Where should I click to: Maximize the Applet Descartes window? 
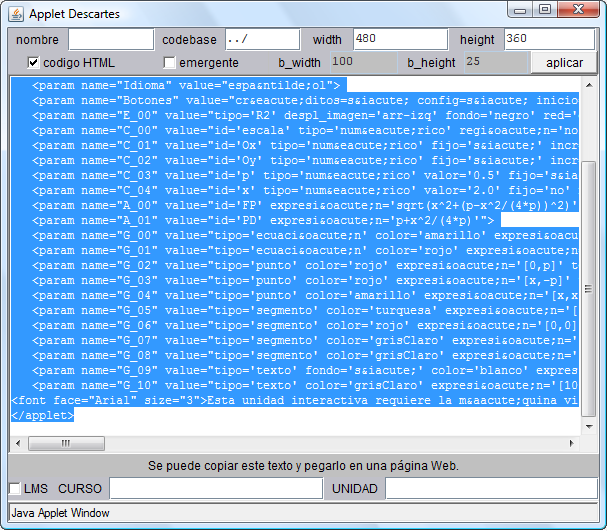coord(545,10)
